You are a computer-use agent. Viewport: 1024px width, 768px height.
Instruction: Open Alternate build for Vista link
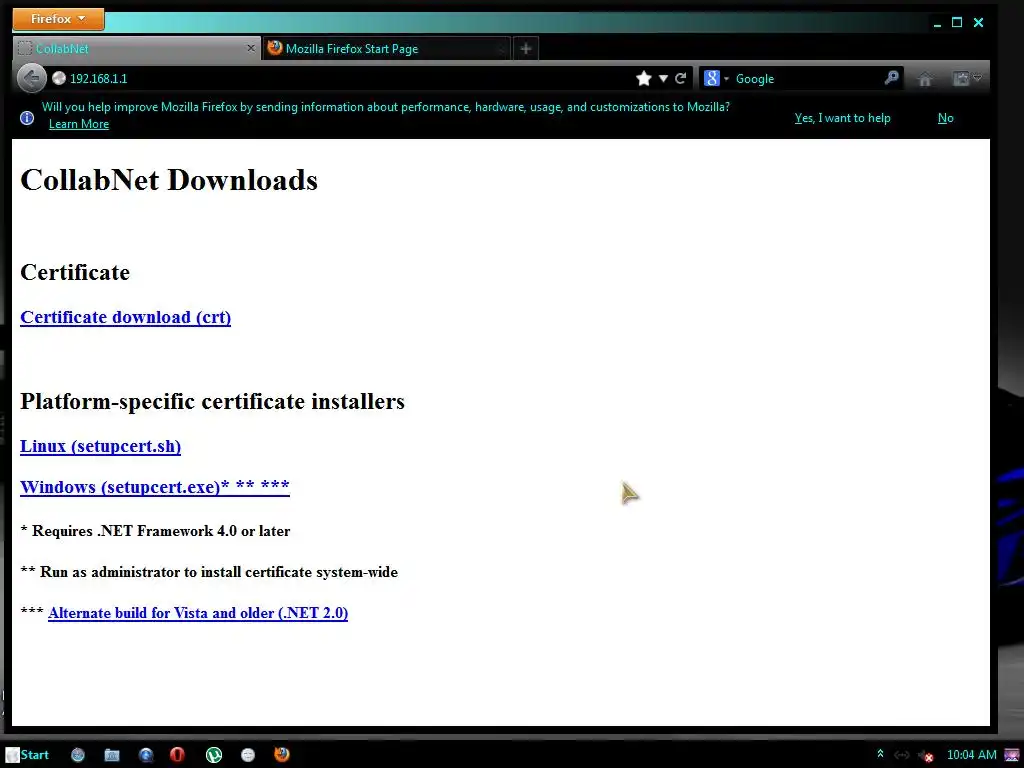[198, 613]
